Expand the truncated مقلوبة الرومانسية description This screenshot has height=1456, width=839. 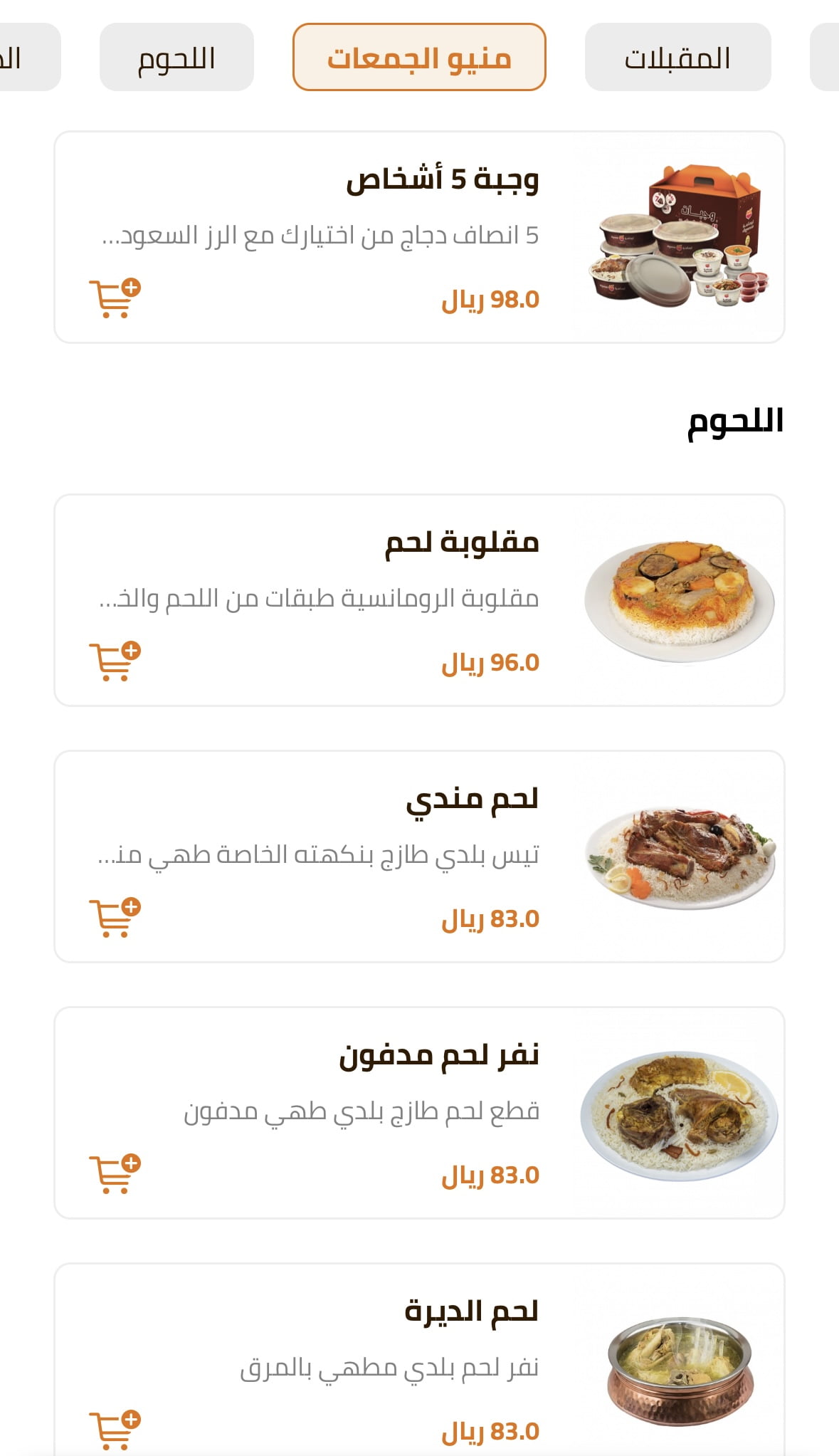coord(319,598)
